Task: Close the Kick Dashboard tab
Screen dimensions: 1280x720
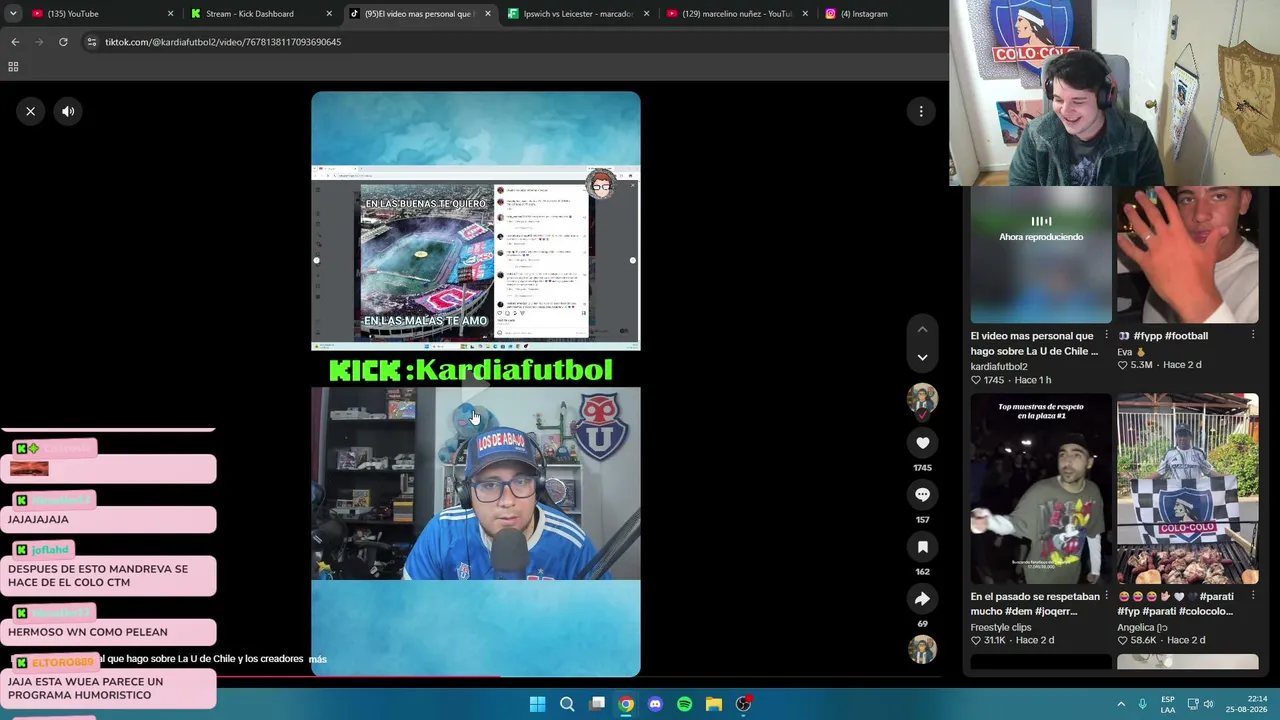Action: (329, 14)
